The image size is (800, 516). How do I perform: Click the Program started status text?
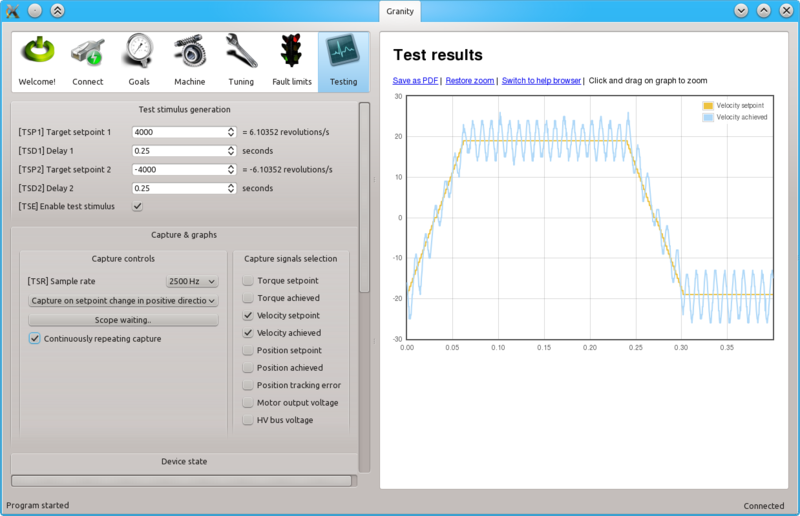(x=38, y=505)
